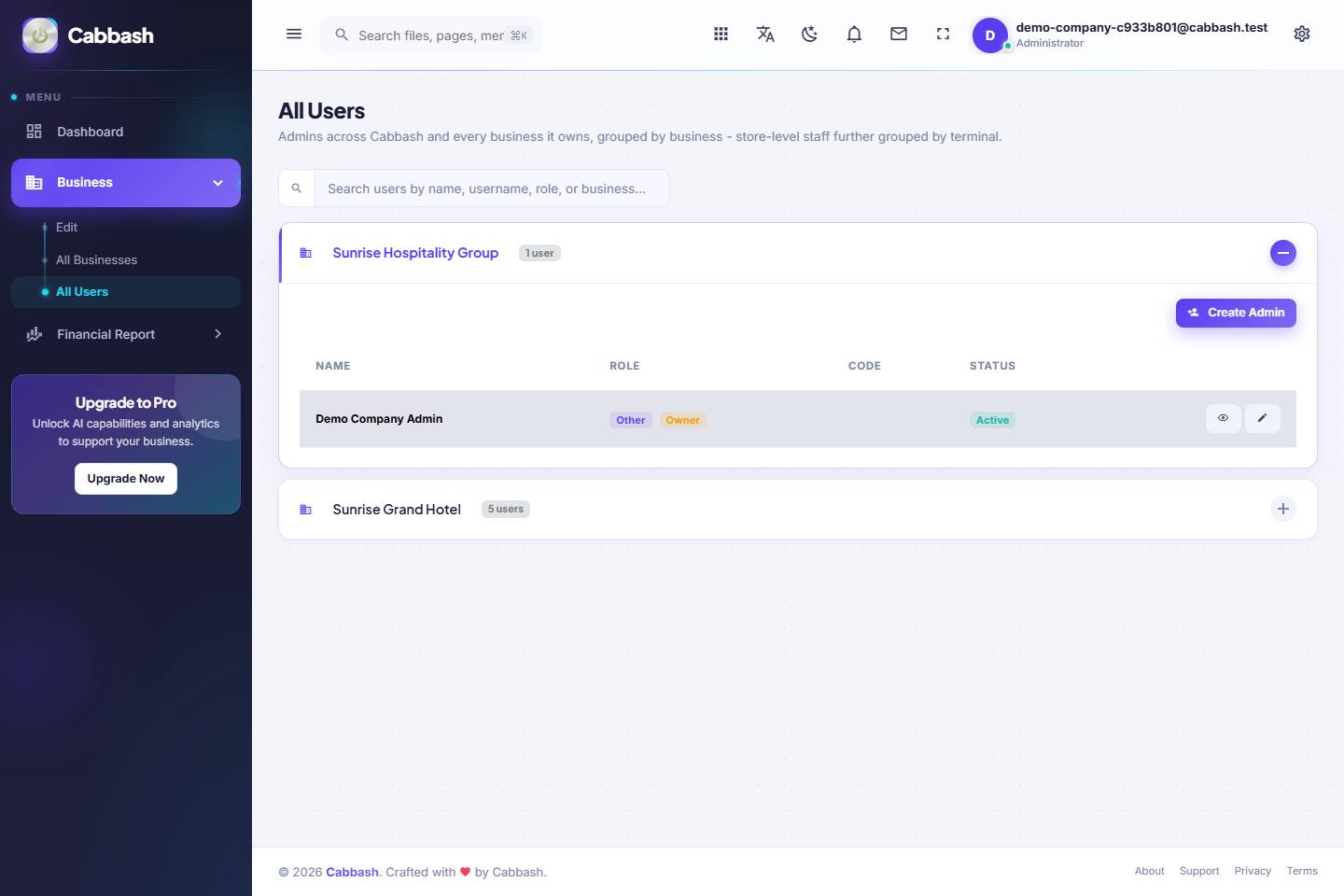The height and width of the screenshot is (896, 1344).
Task: Open the settings gear icon
Action: (x=1302, y=35)
